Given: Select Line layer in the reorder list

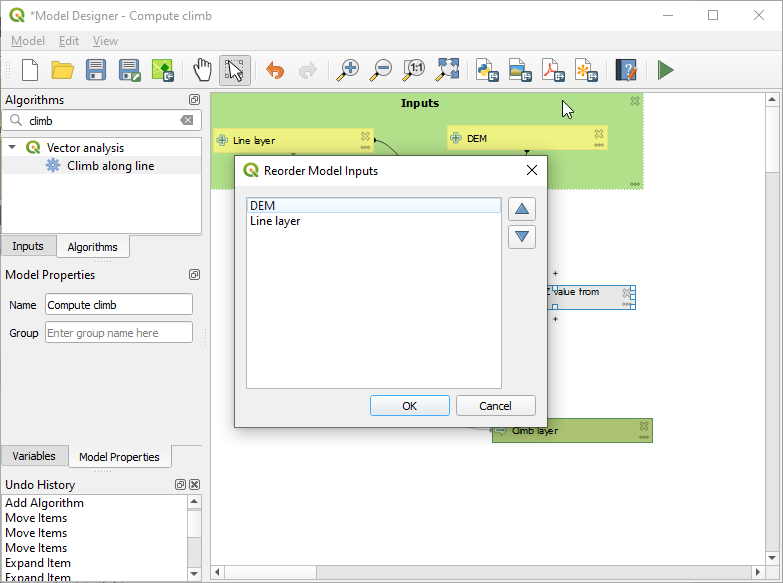Looking at the screenshot, I should coord(275,221).
